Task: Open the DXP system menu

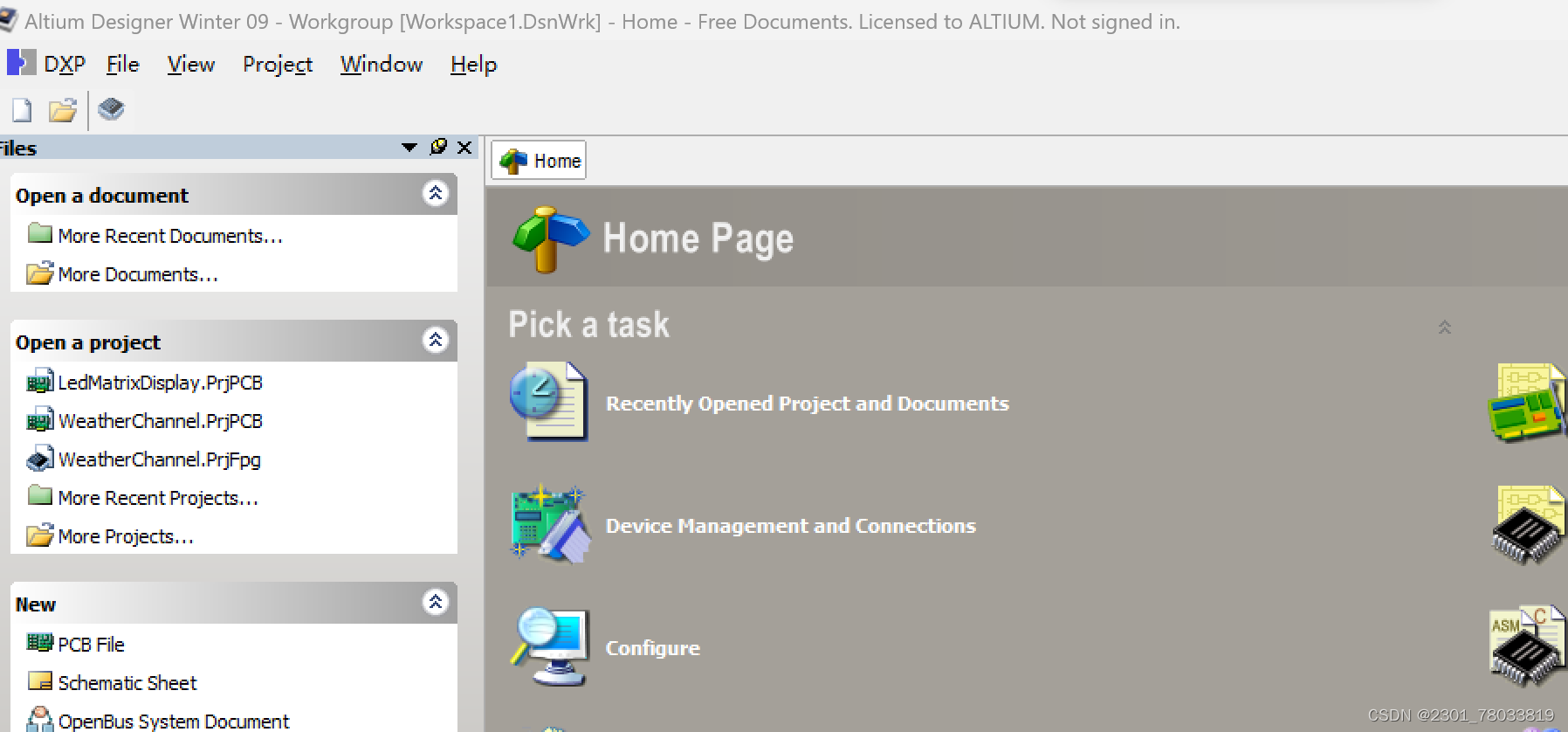Action: [x=46, y=64]
